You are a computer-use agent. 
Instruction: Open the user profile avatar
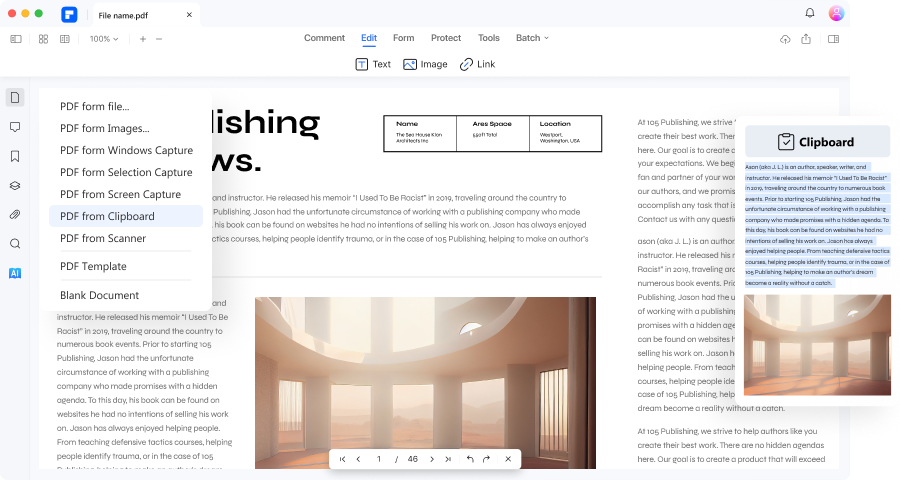[836, 13]
